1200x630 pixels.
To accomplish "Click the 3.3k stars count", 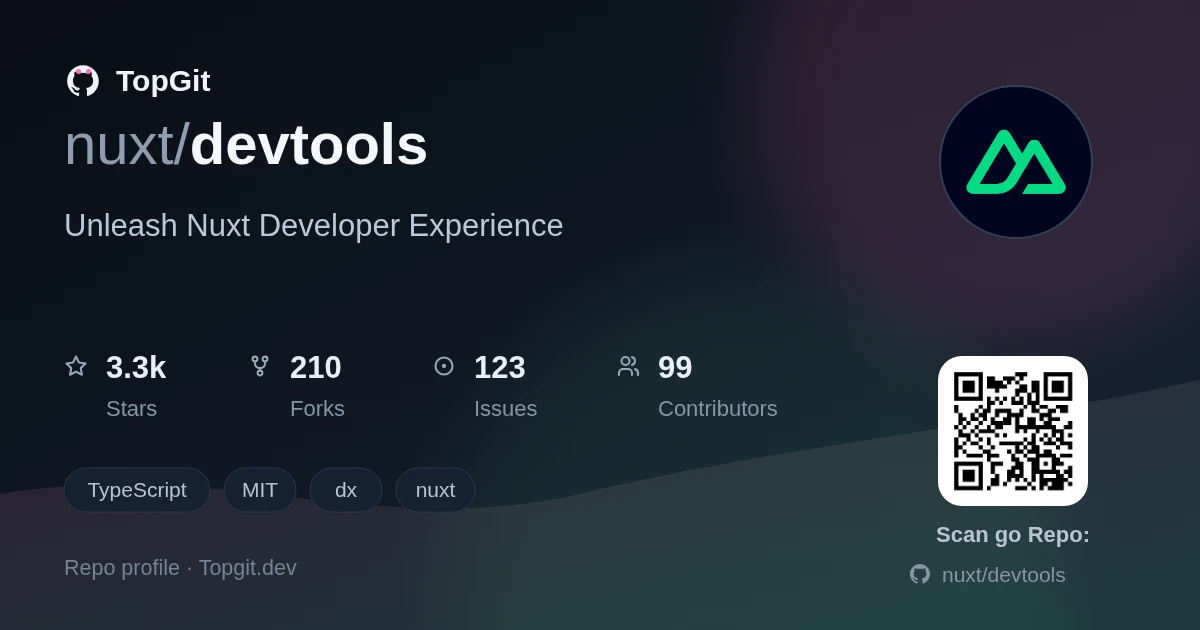I will point(136,367).
